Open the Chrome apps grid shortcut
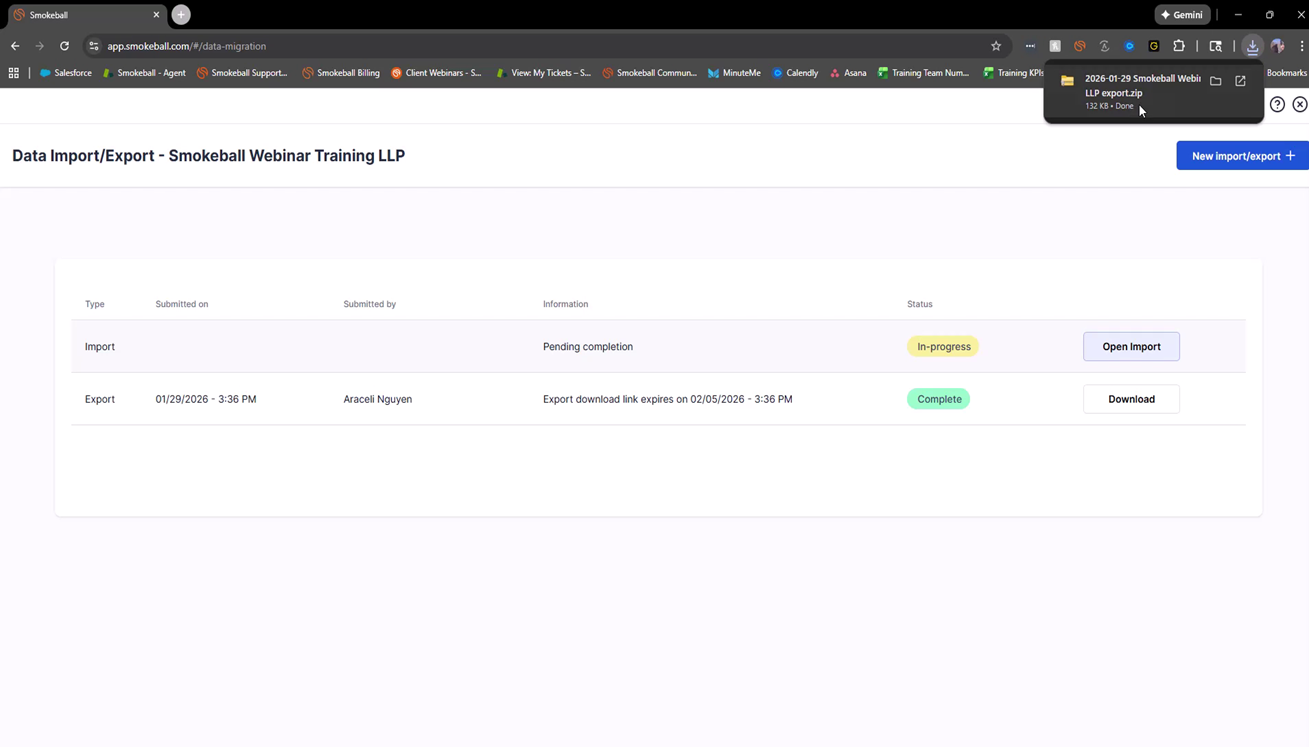The image size is (1309, 747). pyautogui.click(x=14, y=73)
